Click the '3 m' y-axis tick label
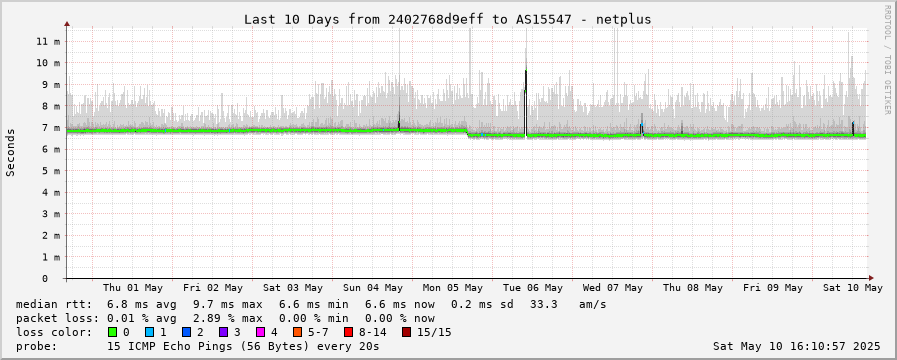The image size is (897, 360). pyautogui.click(x=51, y=214)
